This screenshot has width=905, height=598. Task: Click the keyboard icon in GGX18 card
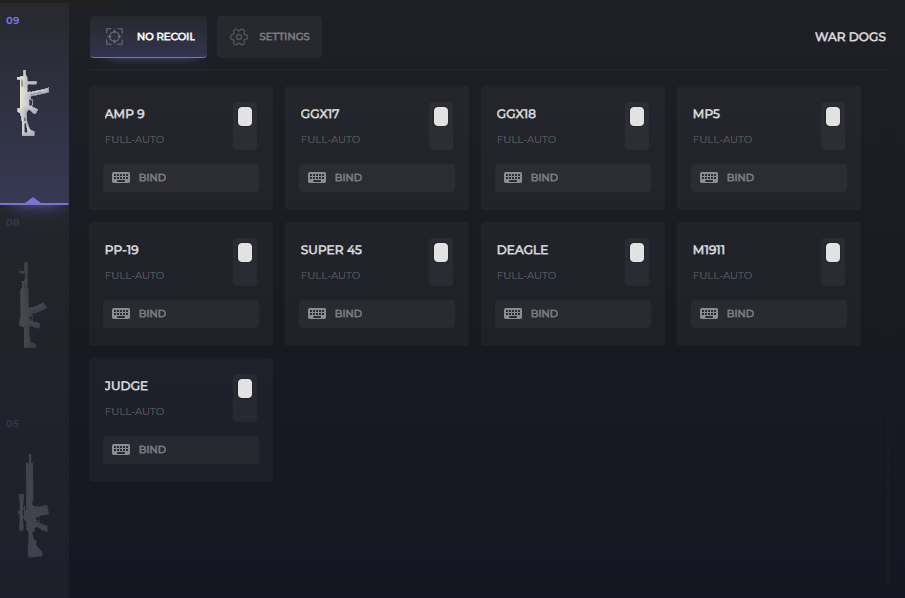click(x=513, y=178)
